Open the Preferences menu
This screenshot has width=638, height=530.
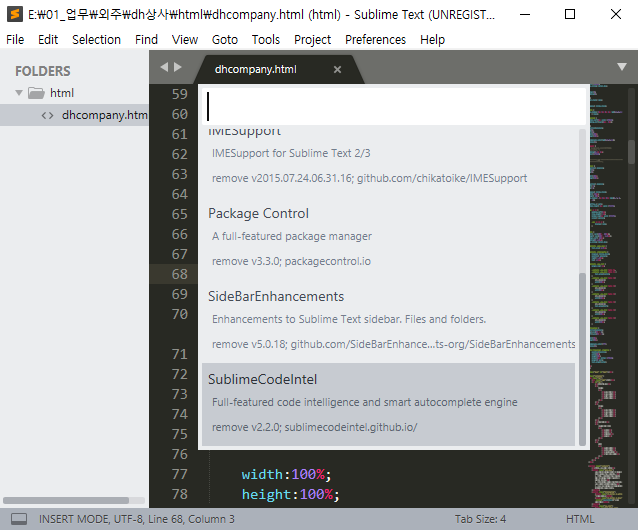click(x=375, y=39)
